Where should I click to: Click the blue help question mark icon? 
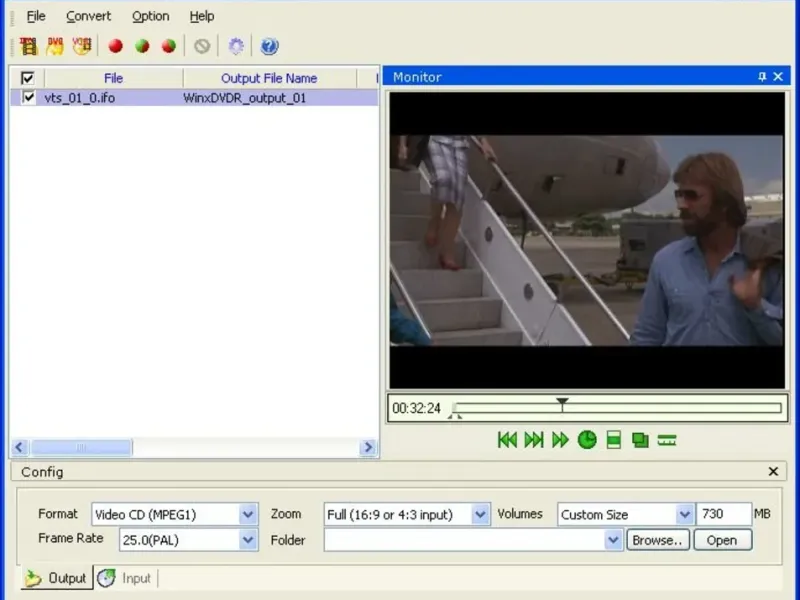(269, 46)
